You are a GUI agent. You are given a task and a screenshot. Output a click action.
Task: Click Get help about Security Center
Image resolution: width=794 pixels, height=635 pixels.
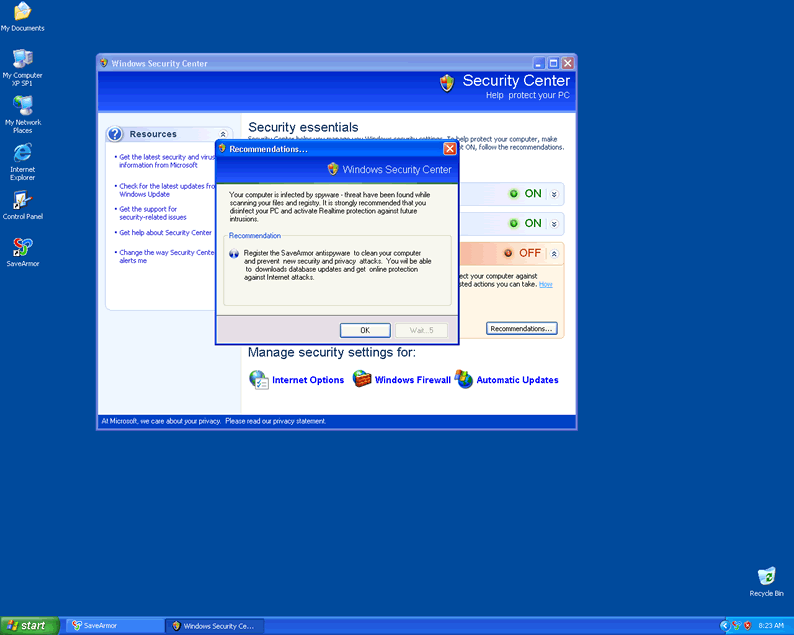pos(165,233)
